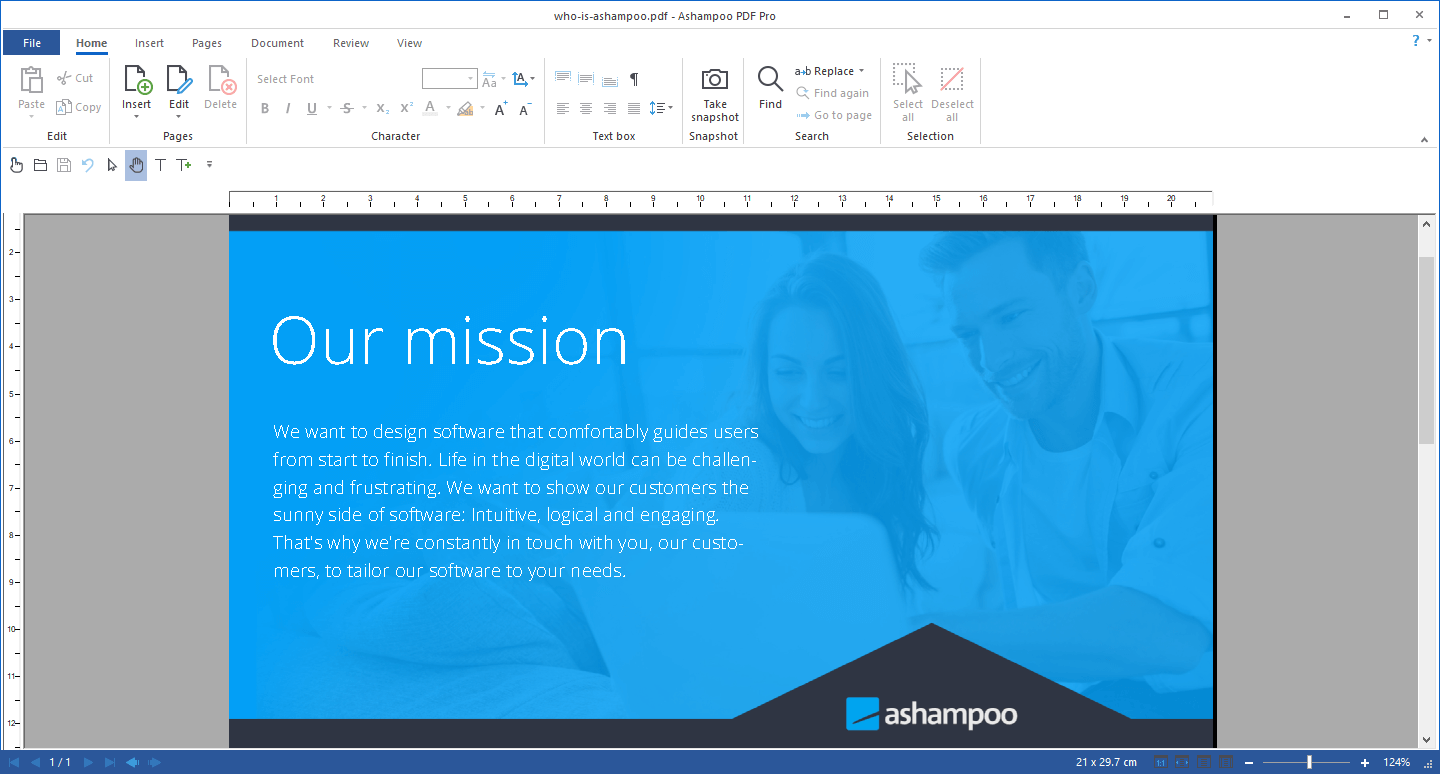Switch to the Review ribbon tab

[350, 43]
